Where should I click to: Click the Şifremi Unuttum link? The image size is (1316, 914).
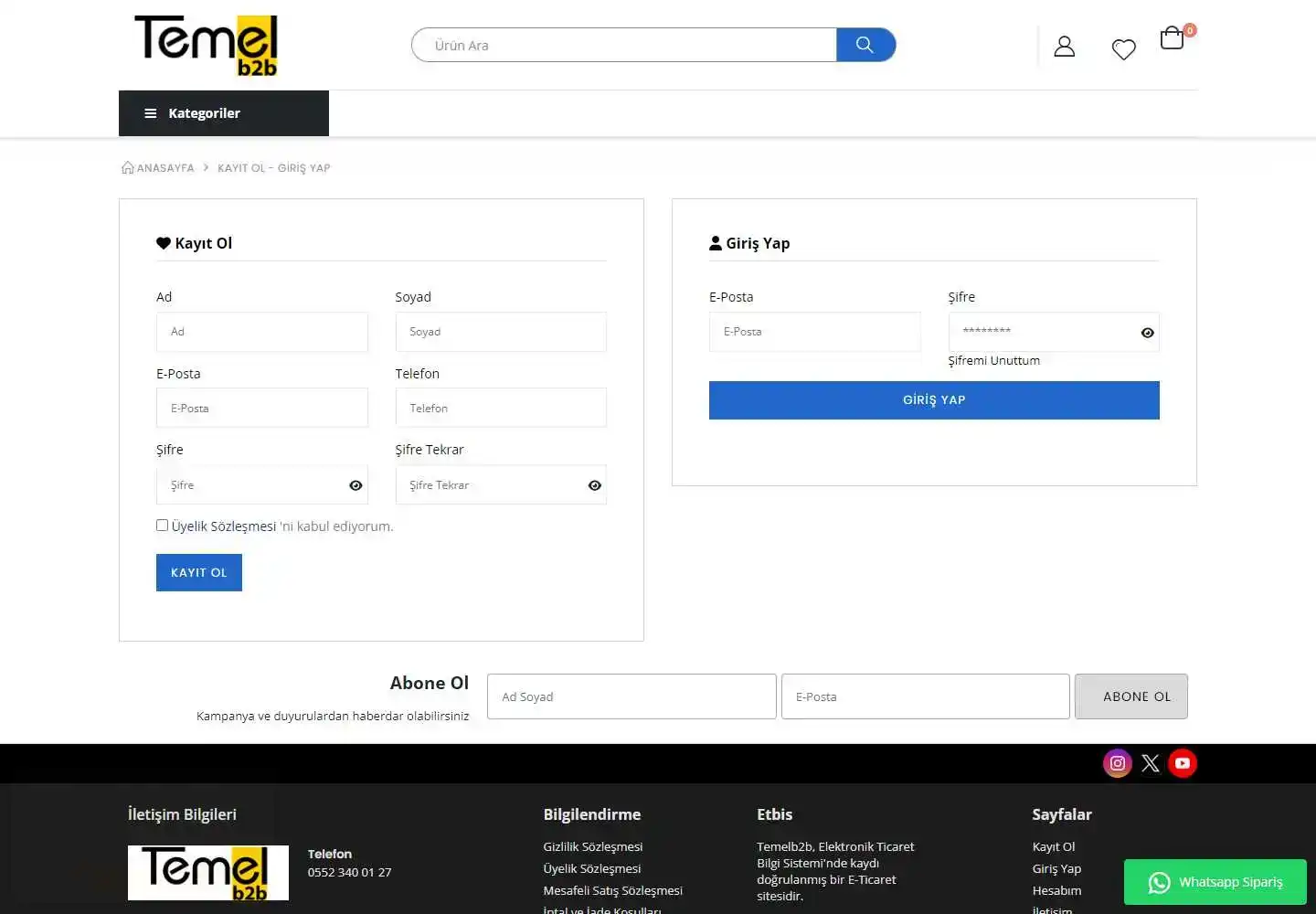click(994, 360)
